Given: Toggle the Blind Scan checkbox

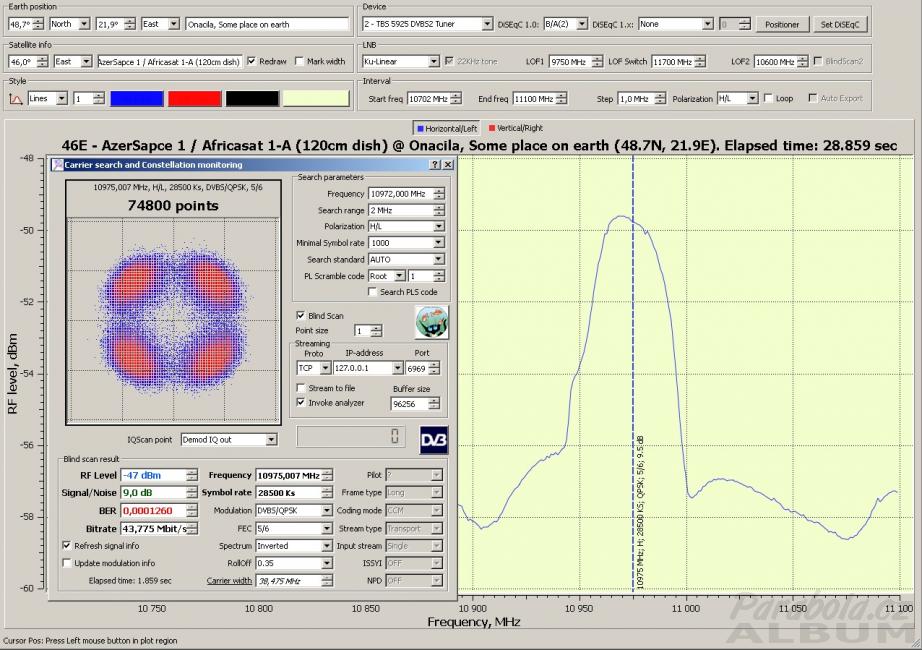Looking at the screenshot, I should click(x=300, y=315).
